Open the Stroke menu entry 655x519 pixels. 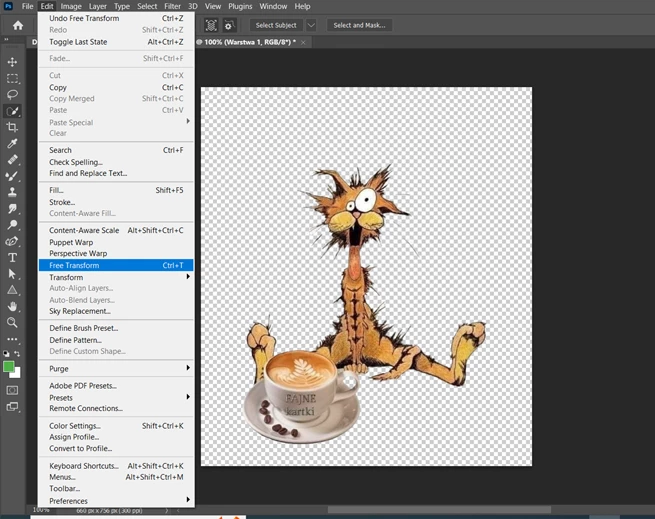point(116,202)
